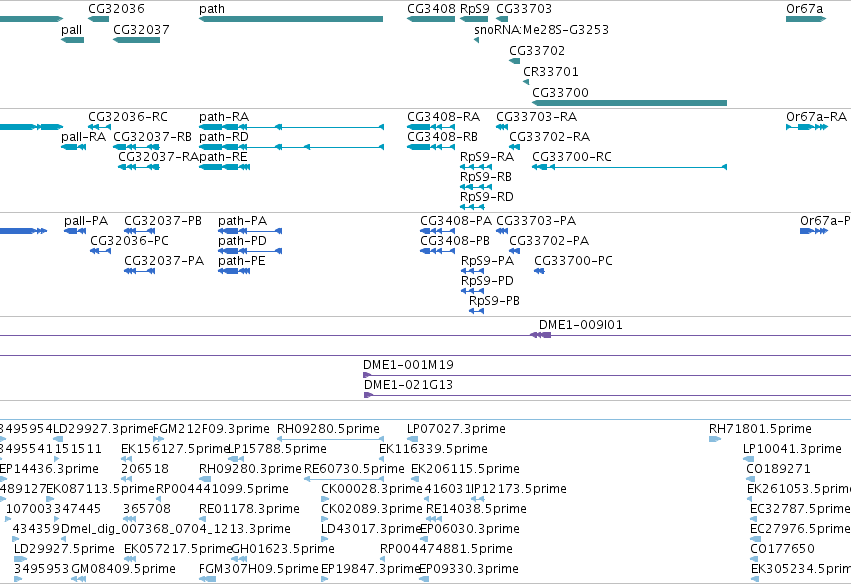Select the LP07027.3prime EST
This screenshot has width=851, height=584.
(412, 439)
